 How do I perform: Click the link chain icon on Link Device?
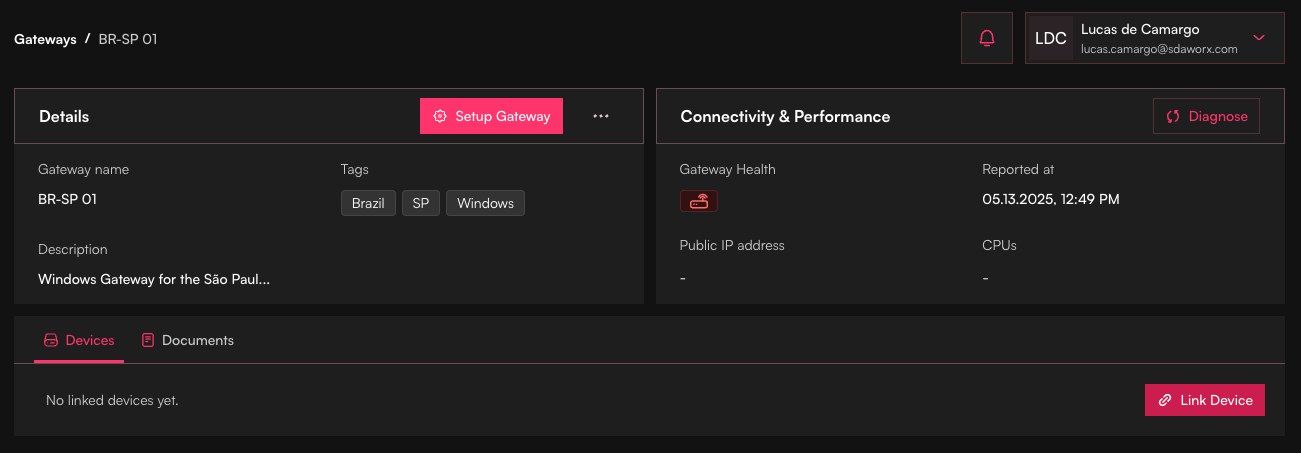[1165, 400]
